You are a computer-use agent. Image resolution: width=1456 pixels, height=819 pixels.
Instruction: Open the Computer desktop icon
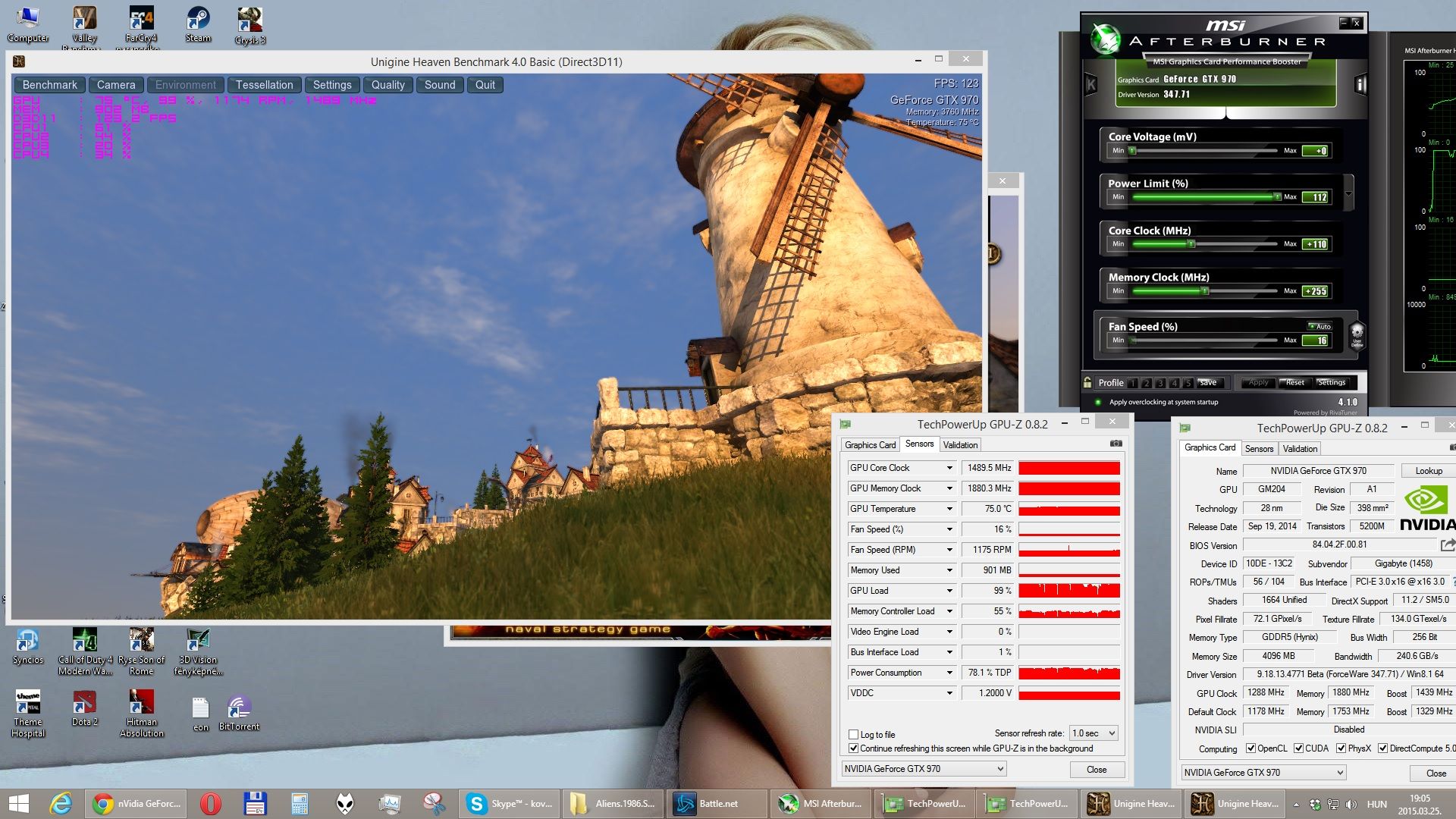point(28,24)
